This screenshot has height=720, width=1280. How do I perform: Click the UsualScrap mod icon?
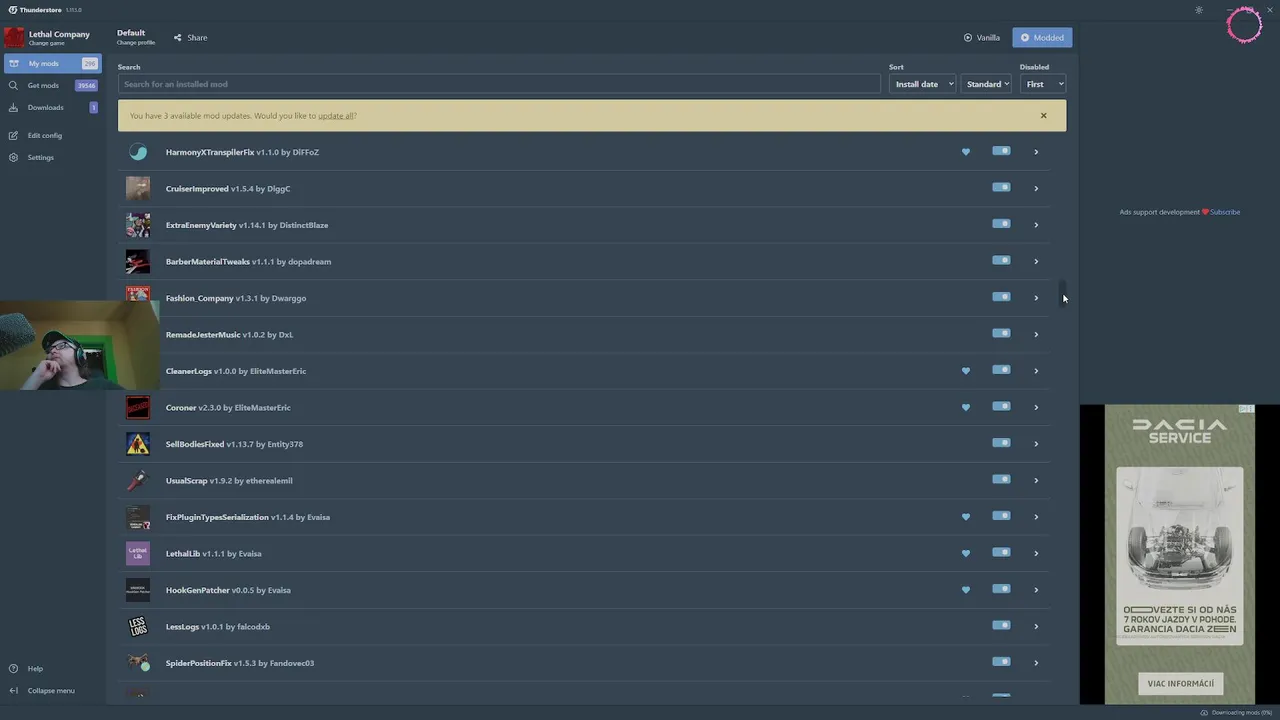[138, 480]
